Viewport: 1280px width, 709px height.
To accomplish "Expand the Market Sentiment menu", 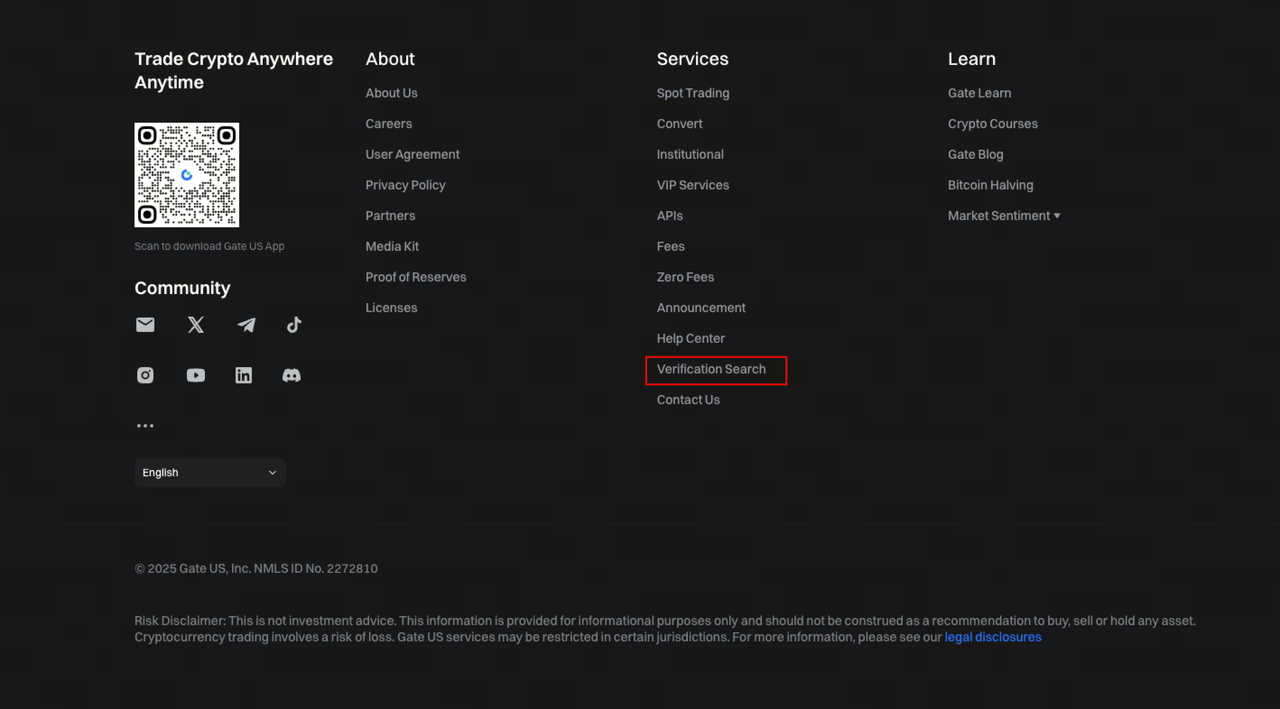I will click(x=1003, y=216).
